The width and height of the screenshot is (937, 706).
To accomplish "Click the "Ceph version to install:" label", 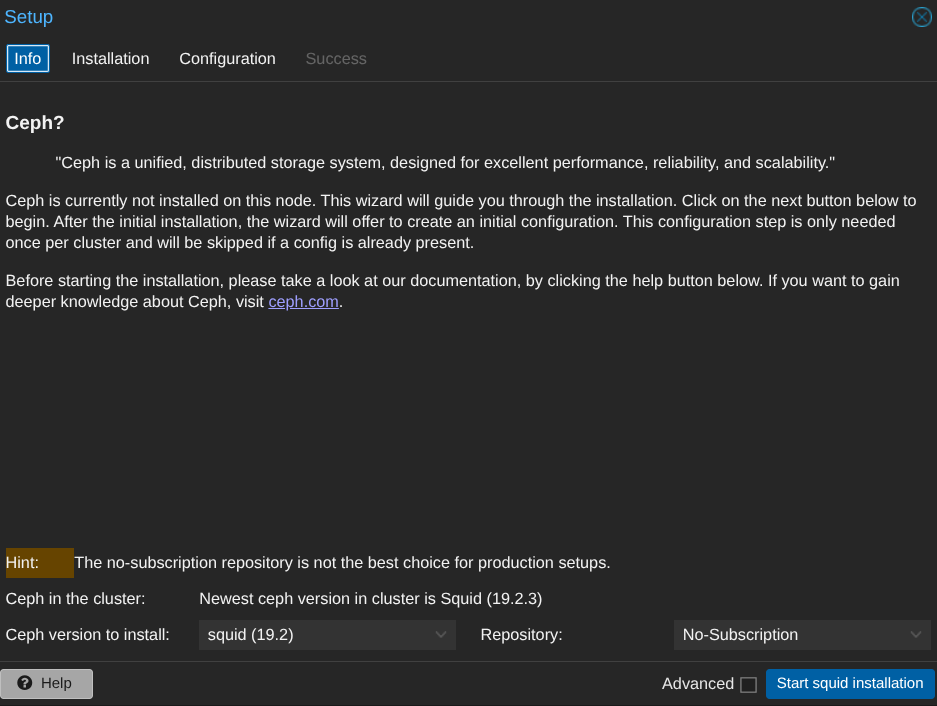I will 88,635.
